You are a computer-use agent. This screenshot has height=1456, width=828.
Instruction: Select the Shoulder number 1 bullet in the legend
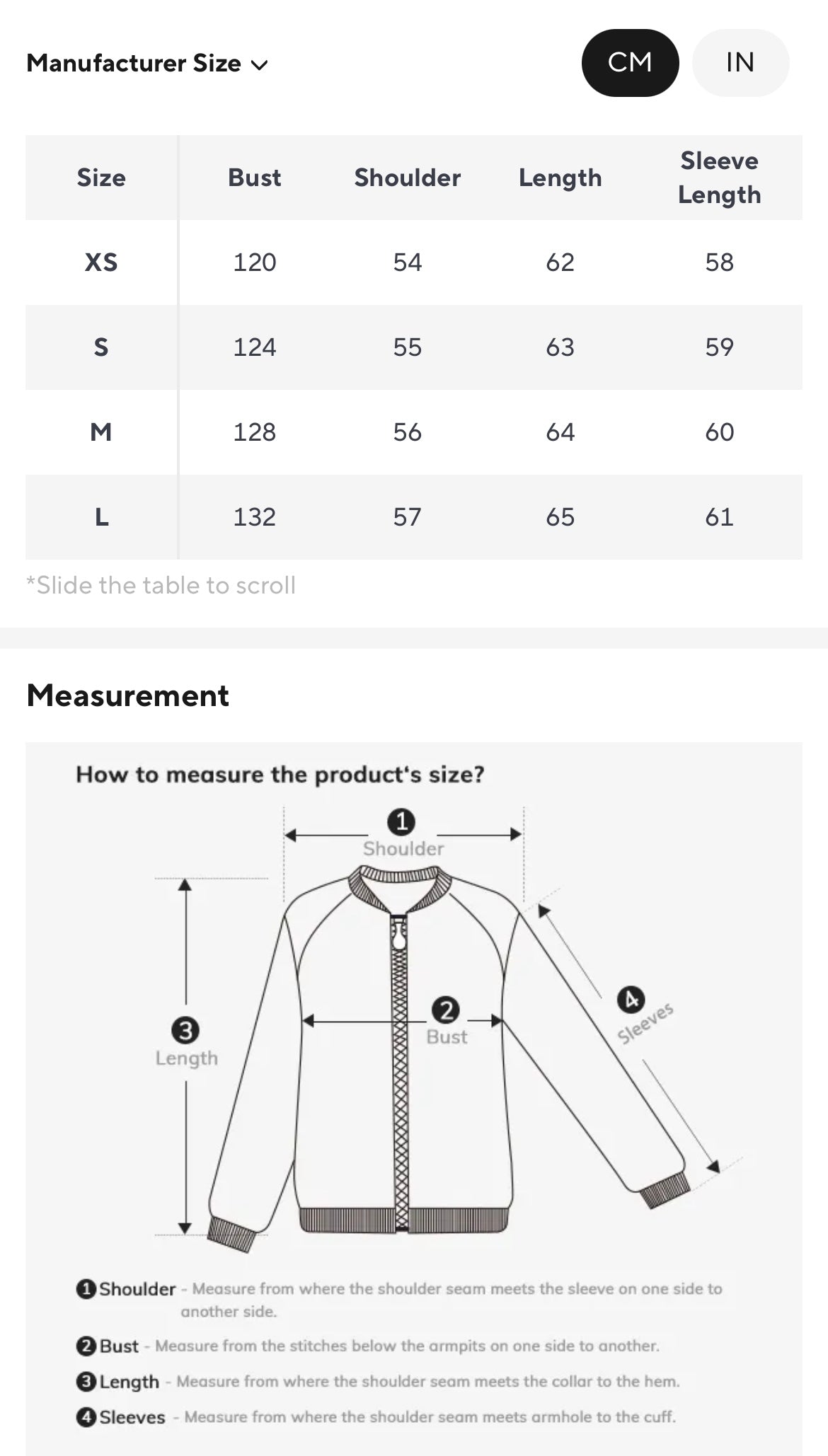tap(86, 1288)
